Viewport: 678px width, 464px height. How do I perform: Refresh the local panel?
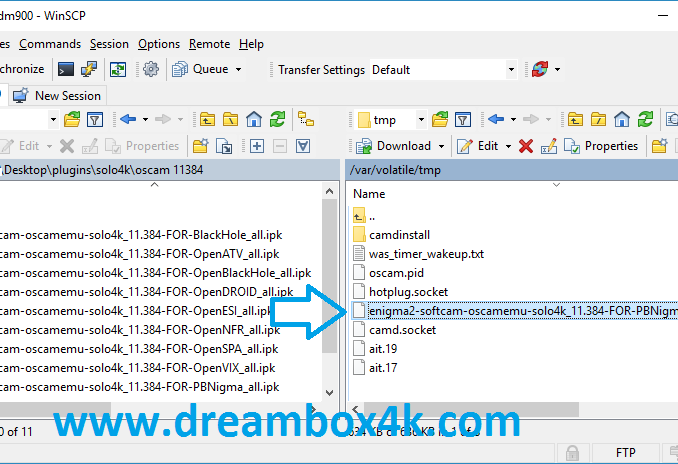point(277,119)
